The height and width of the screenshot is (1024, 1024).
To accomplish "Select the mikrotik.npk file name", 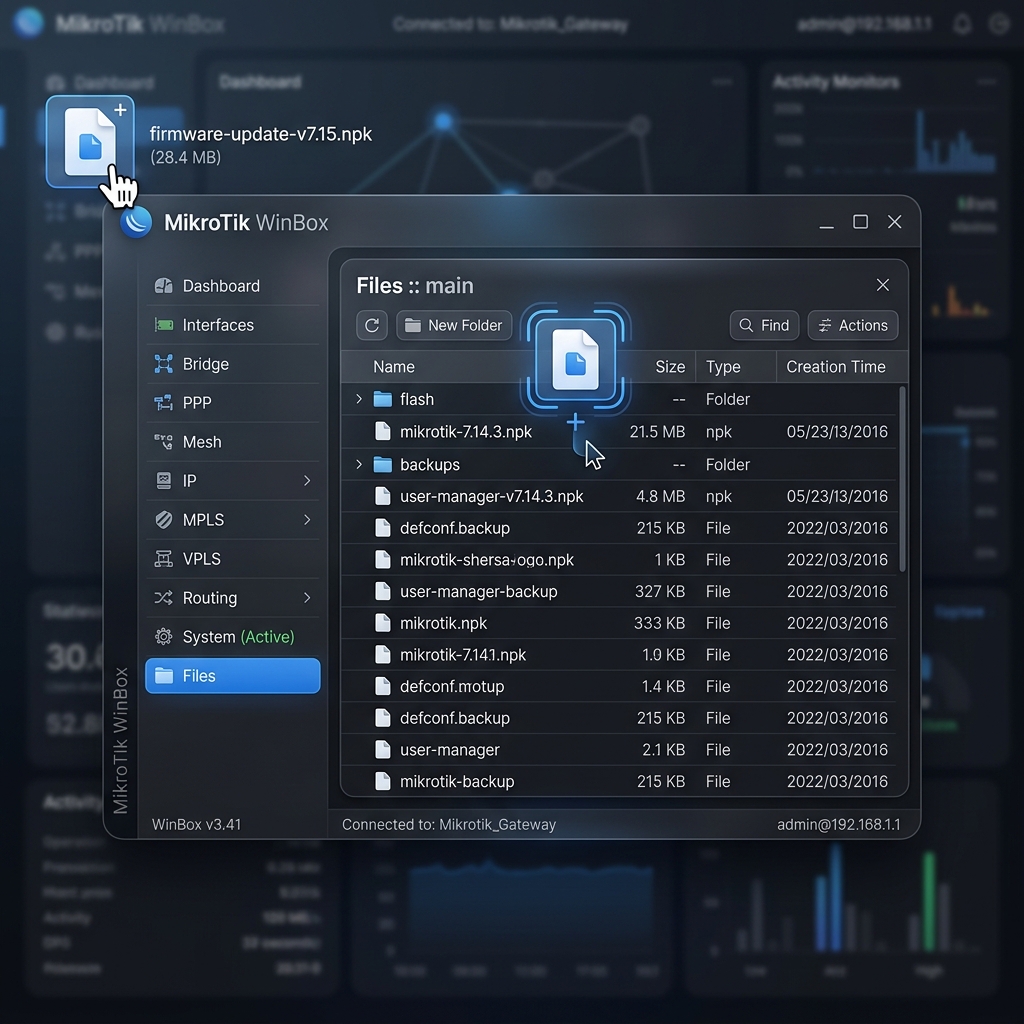I will (443, 624).
